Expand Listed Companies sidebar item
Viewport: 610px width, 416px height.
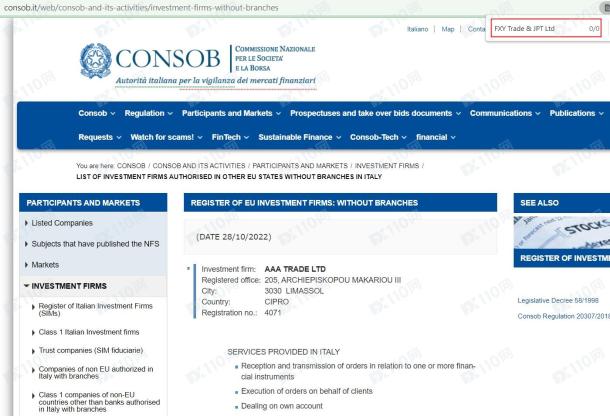pyautogui.click(x=62, y=223)
